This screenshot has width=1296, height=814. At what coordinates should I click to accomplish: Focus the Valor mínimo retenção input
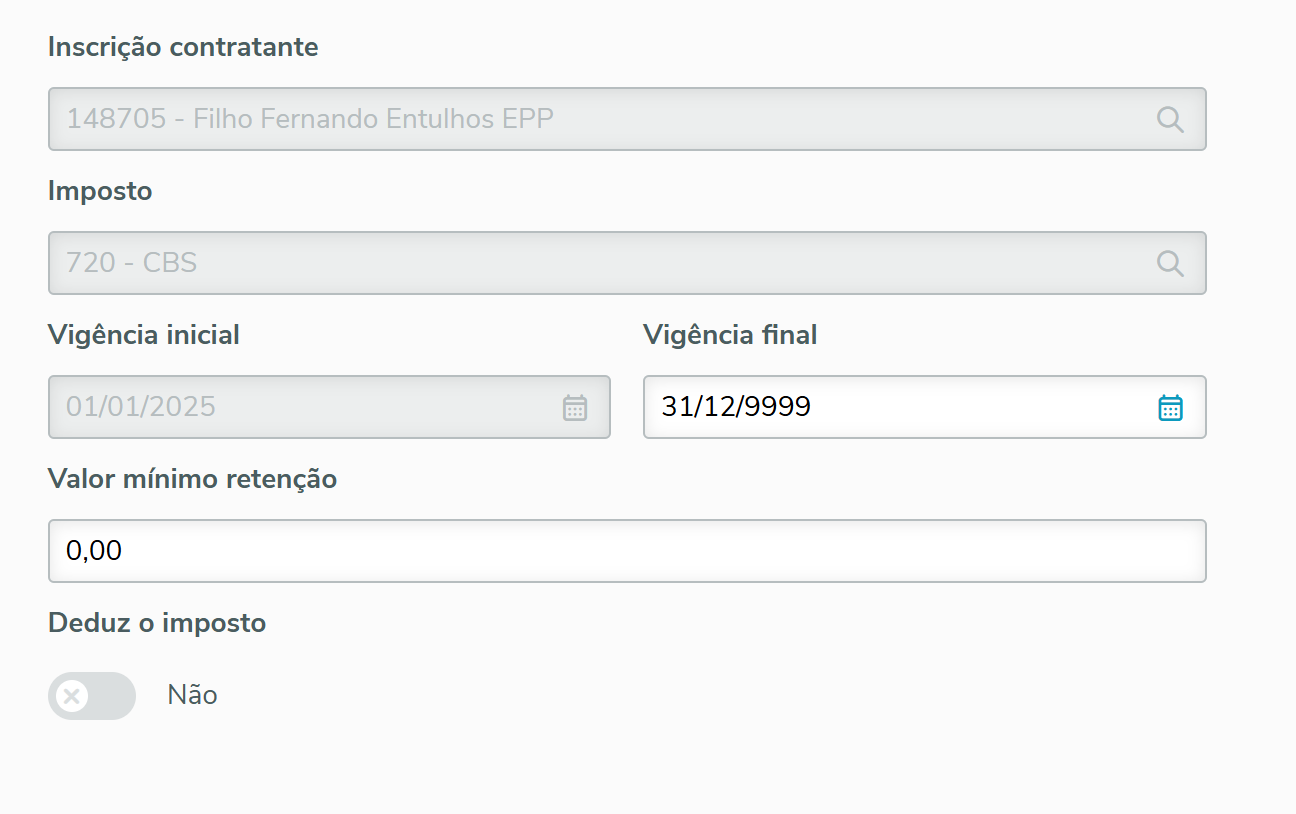click(626, 551)
